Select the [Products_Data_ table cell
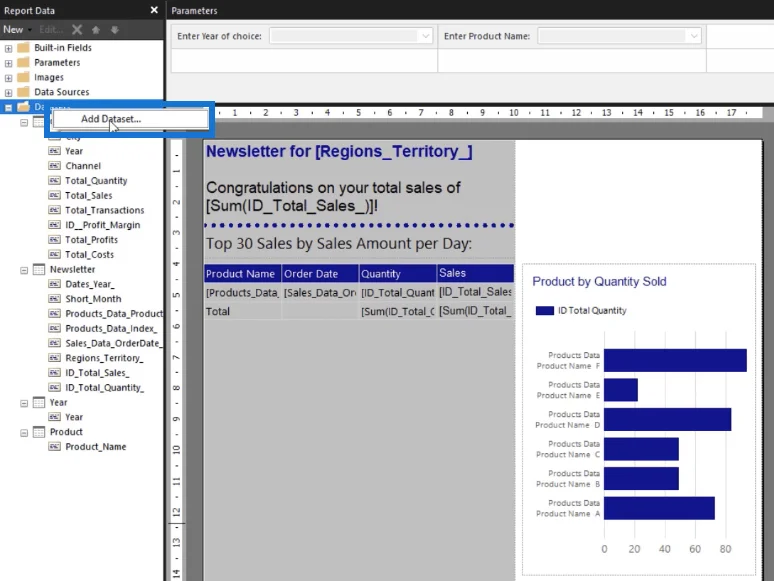Viewport: 774px width, 581px height. click(x=242, y=293)
